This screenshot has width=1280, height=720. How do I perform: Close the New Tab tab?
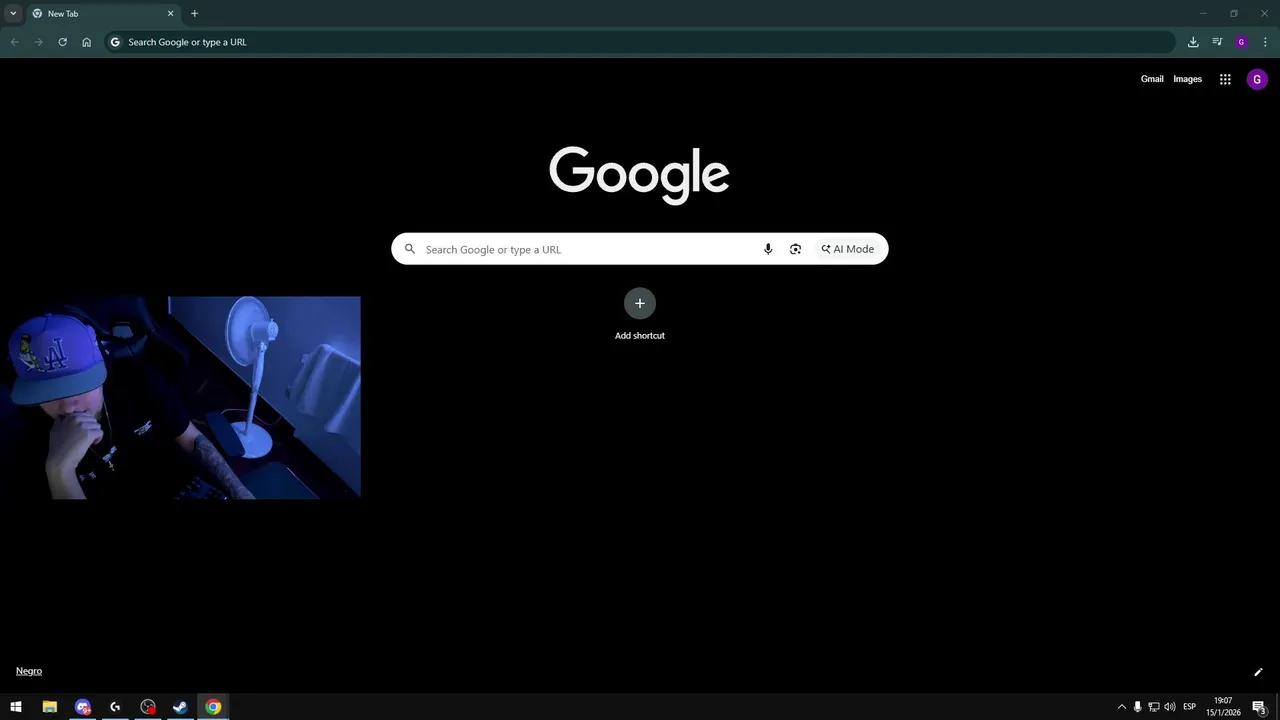click(x=170, y=14)
